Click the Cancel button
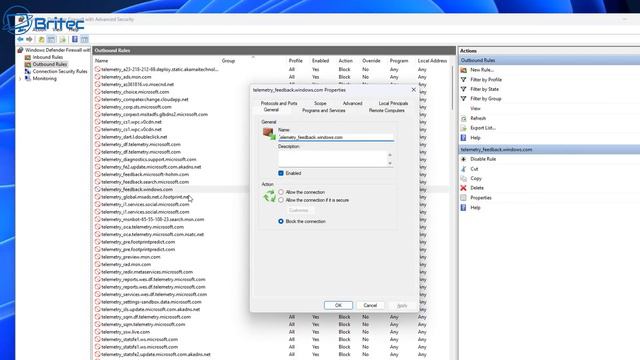Viewport: 640px width, 360px height. pos(370,305)
